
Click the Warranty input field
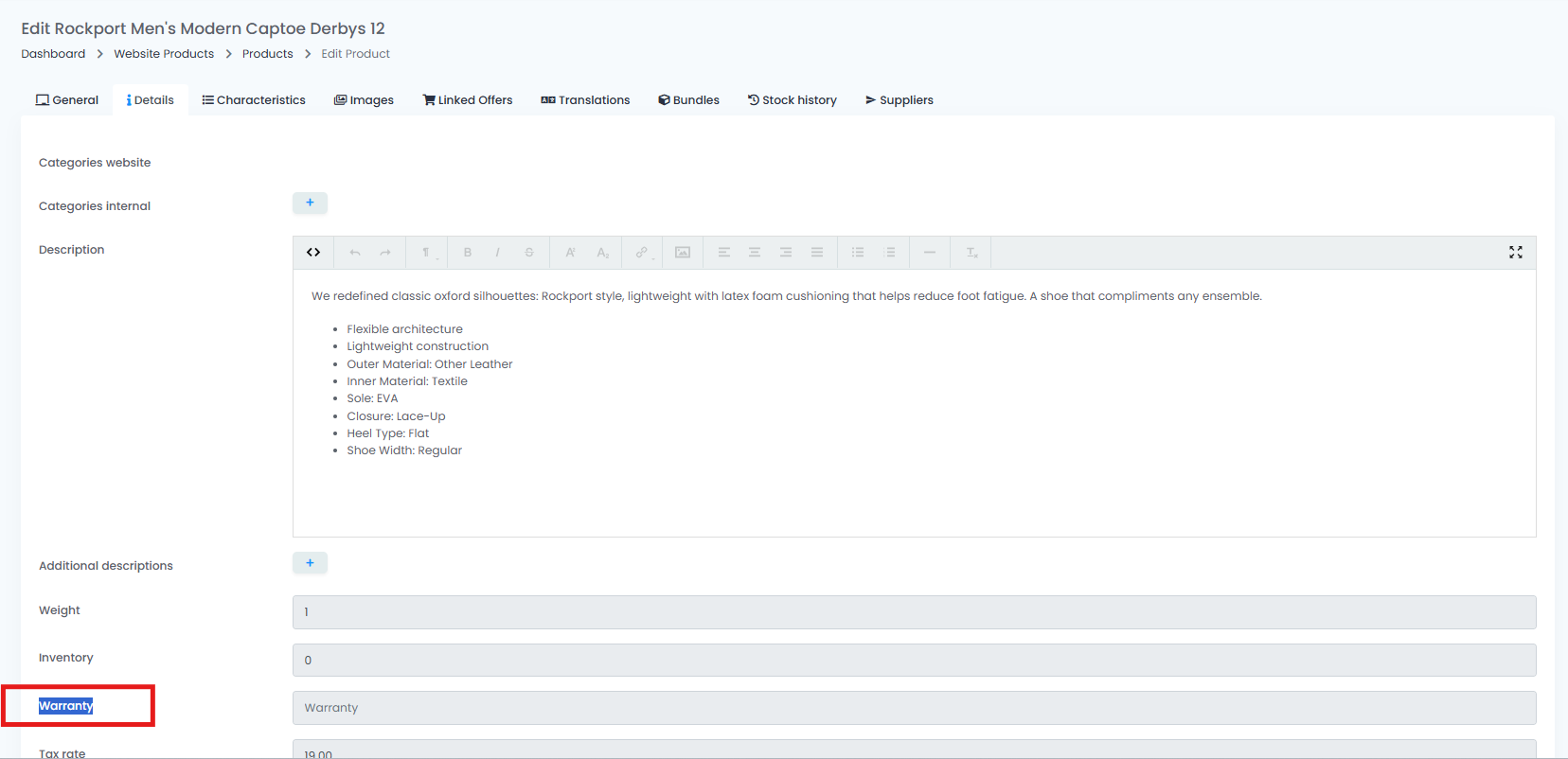point(914,708)
